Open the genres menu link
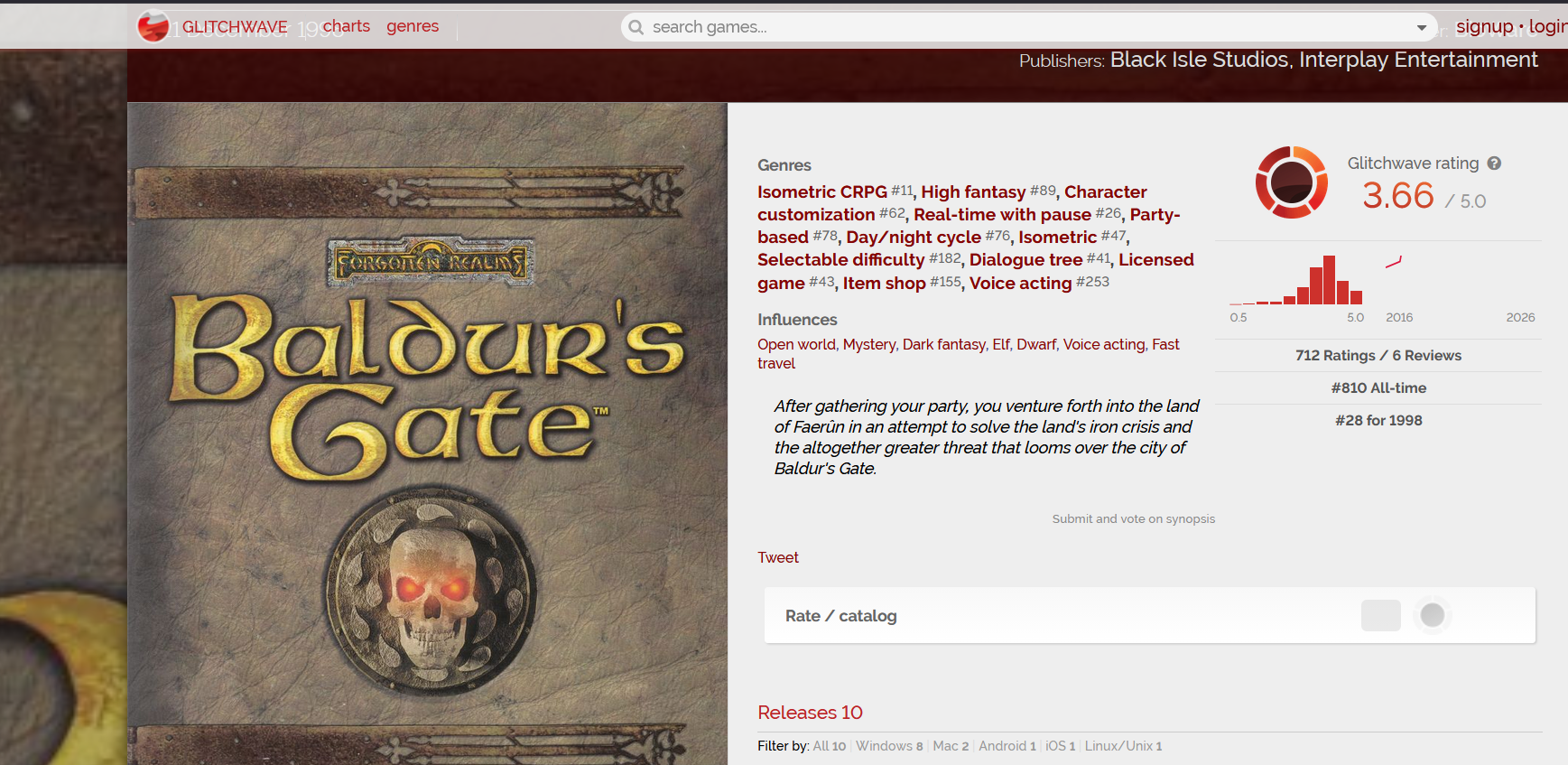 (413, 26)
